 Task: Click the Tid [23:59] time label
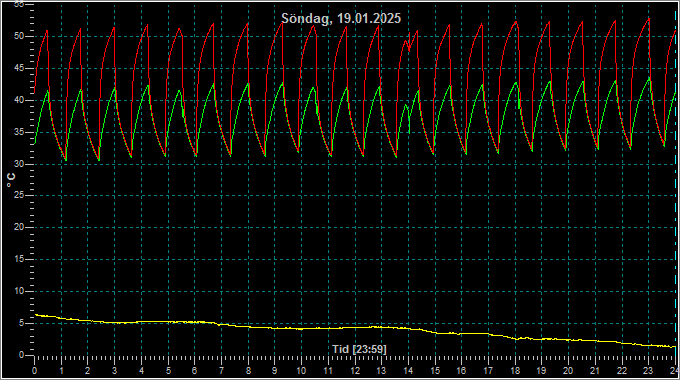click(x=359, y=349)
